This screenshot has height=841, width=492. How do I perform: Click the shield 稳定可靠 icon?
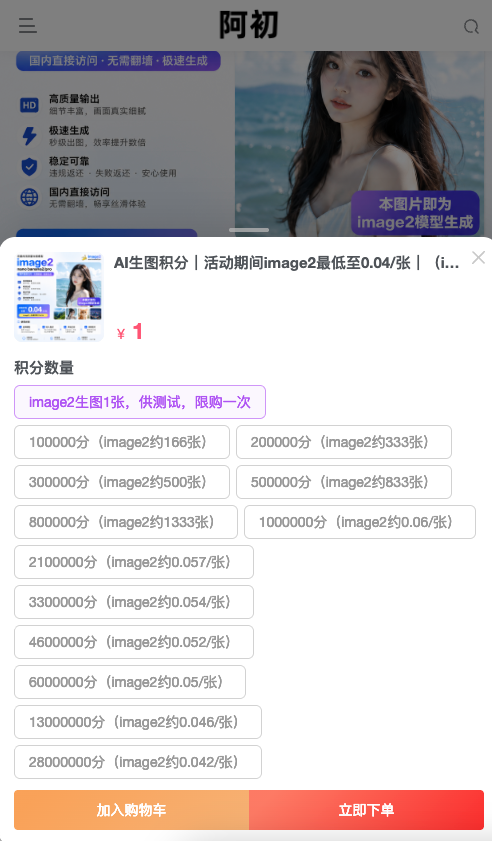coord(29,167)
